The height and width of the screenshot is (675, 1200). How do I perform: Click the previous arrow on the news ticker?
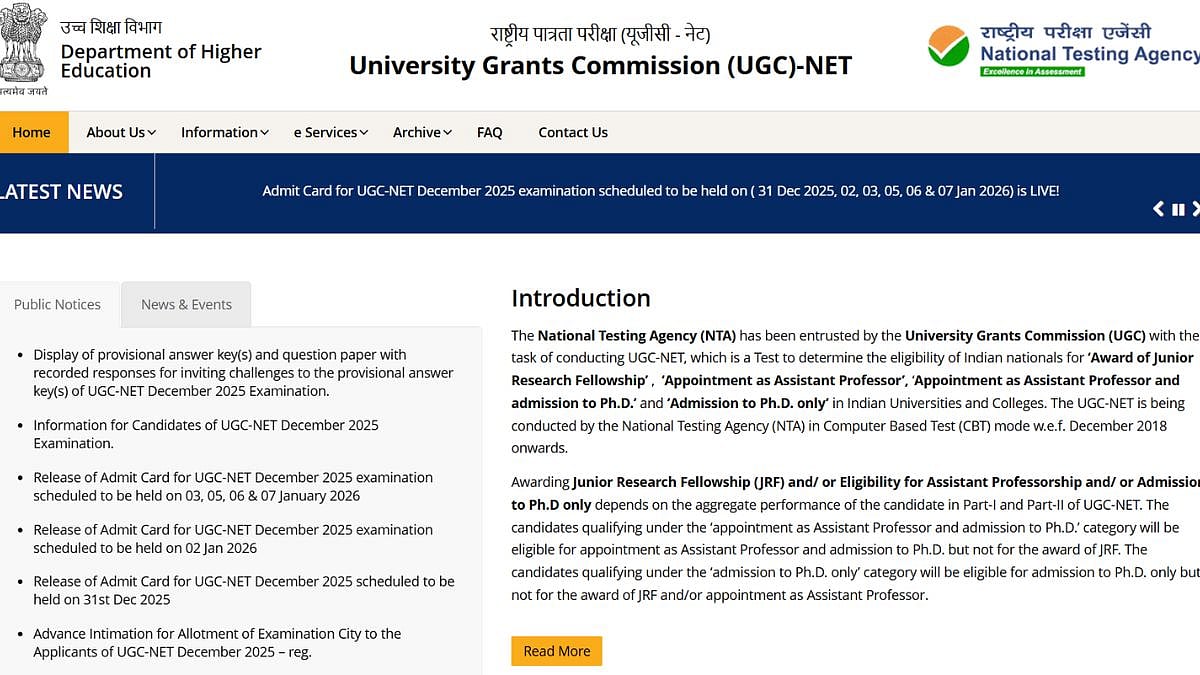pos(1157,208)
